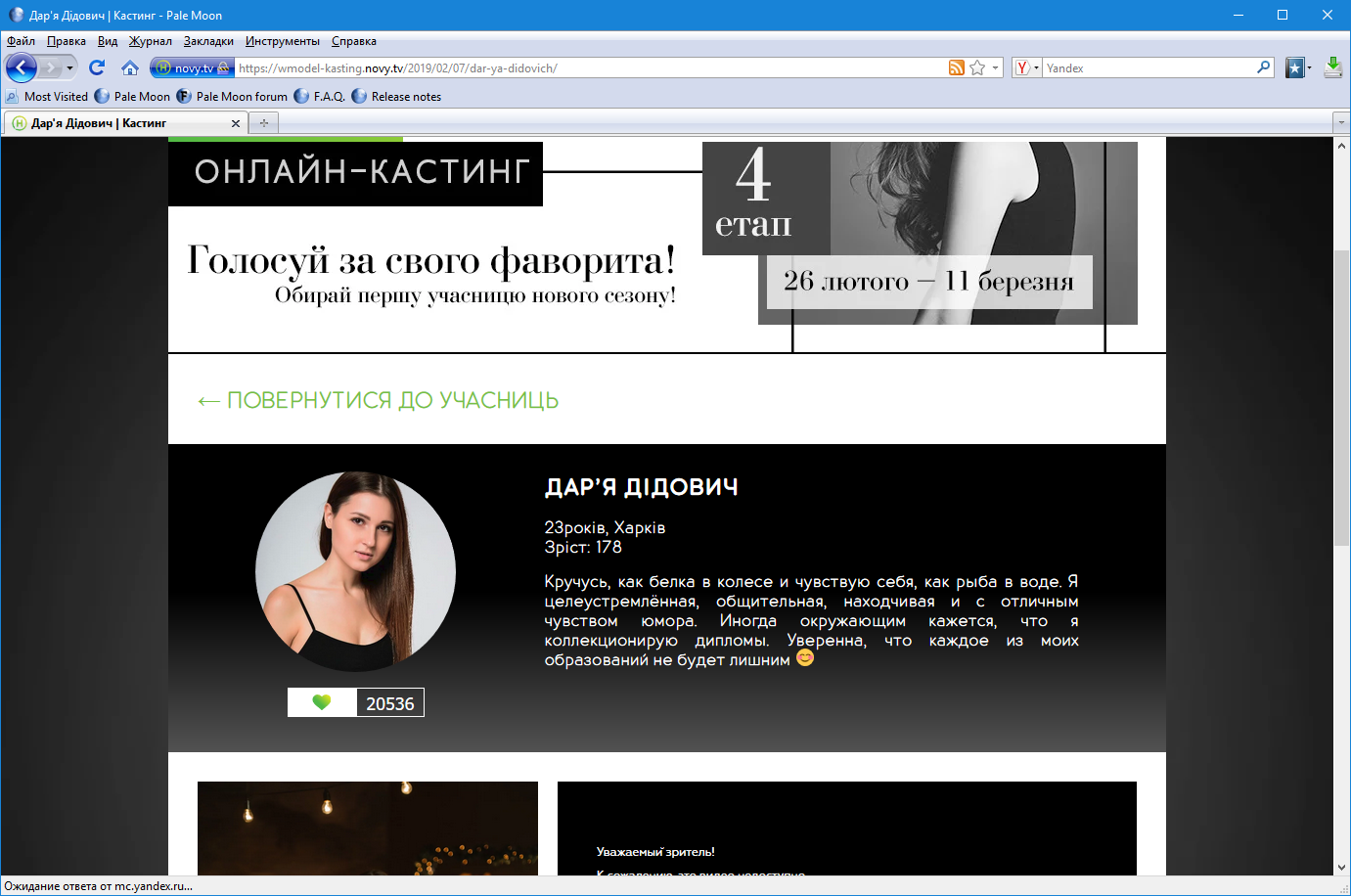Screen dimensions: 1351x896
Task: Open the F.A.Q. bookmark
Action: 320,97
